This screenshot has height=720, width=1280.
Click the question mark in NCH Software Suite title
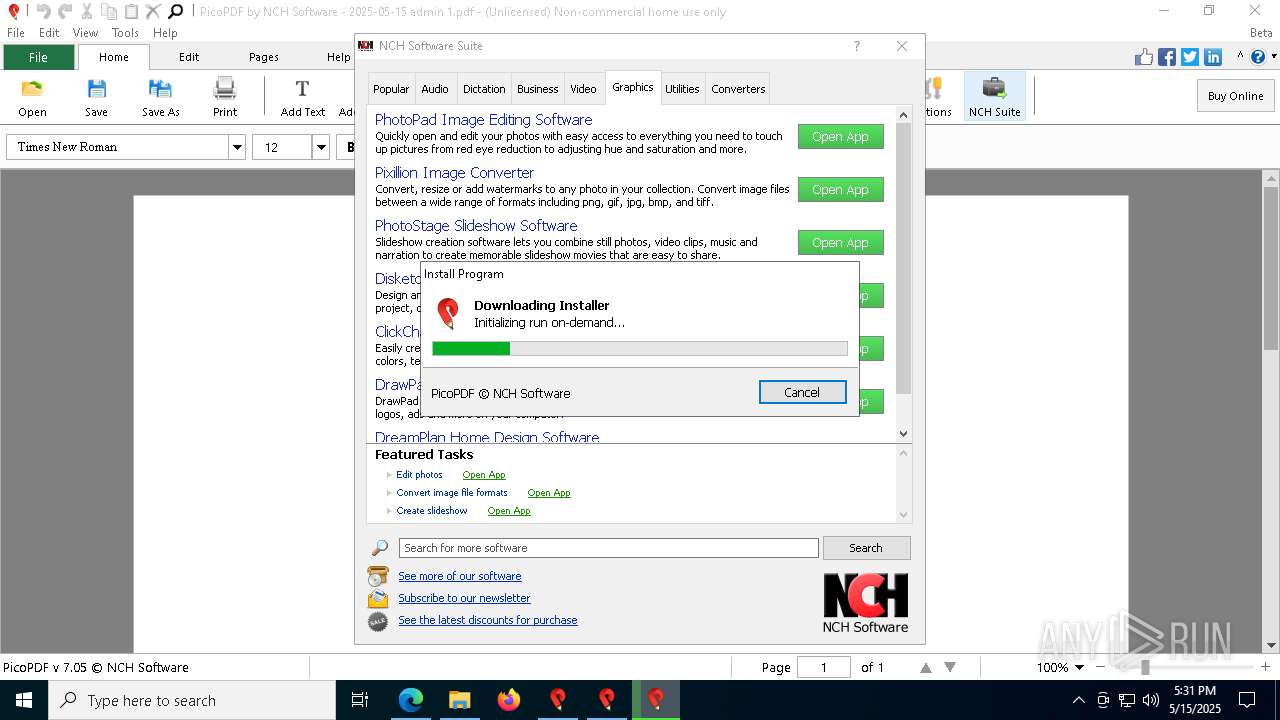pyautogui.click(x=857, y=46)
